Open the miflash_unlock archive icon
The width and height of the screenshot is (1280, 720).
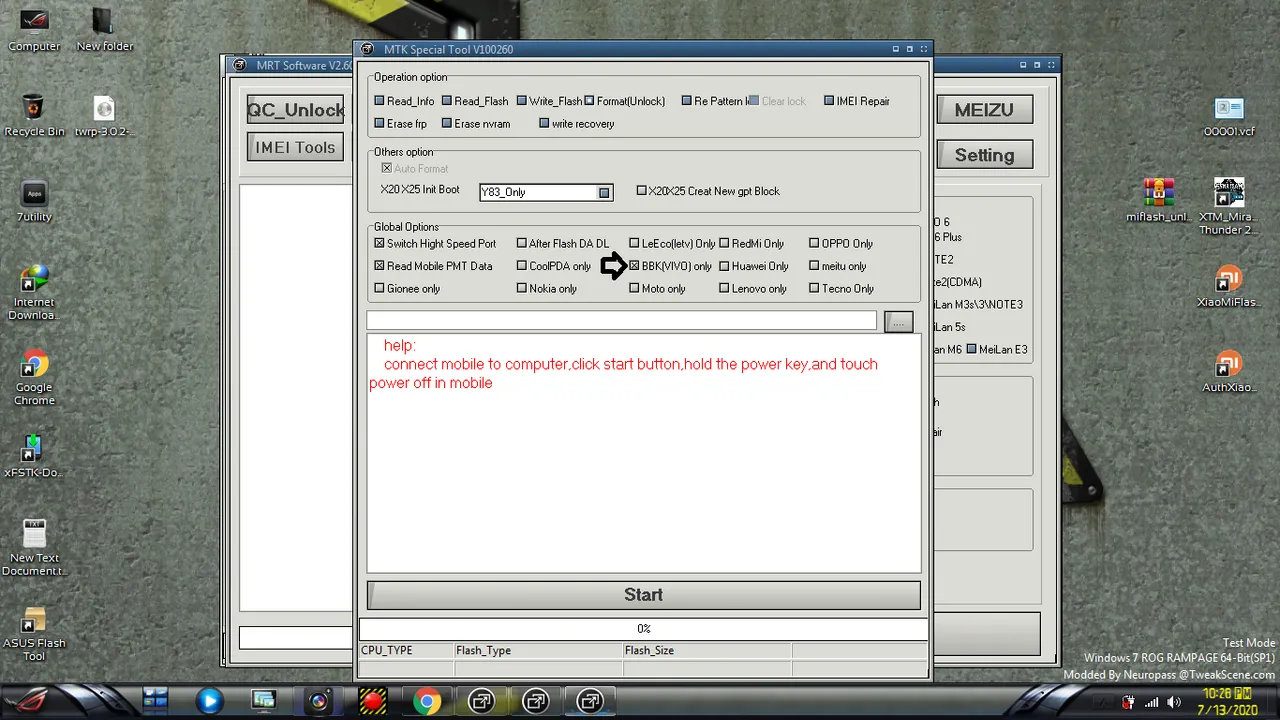1158,200
